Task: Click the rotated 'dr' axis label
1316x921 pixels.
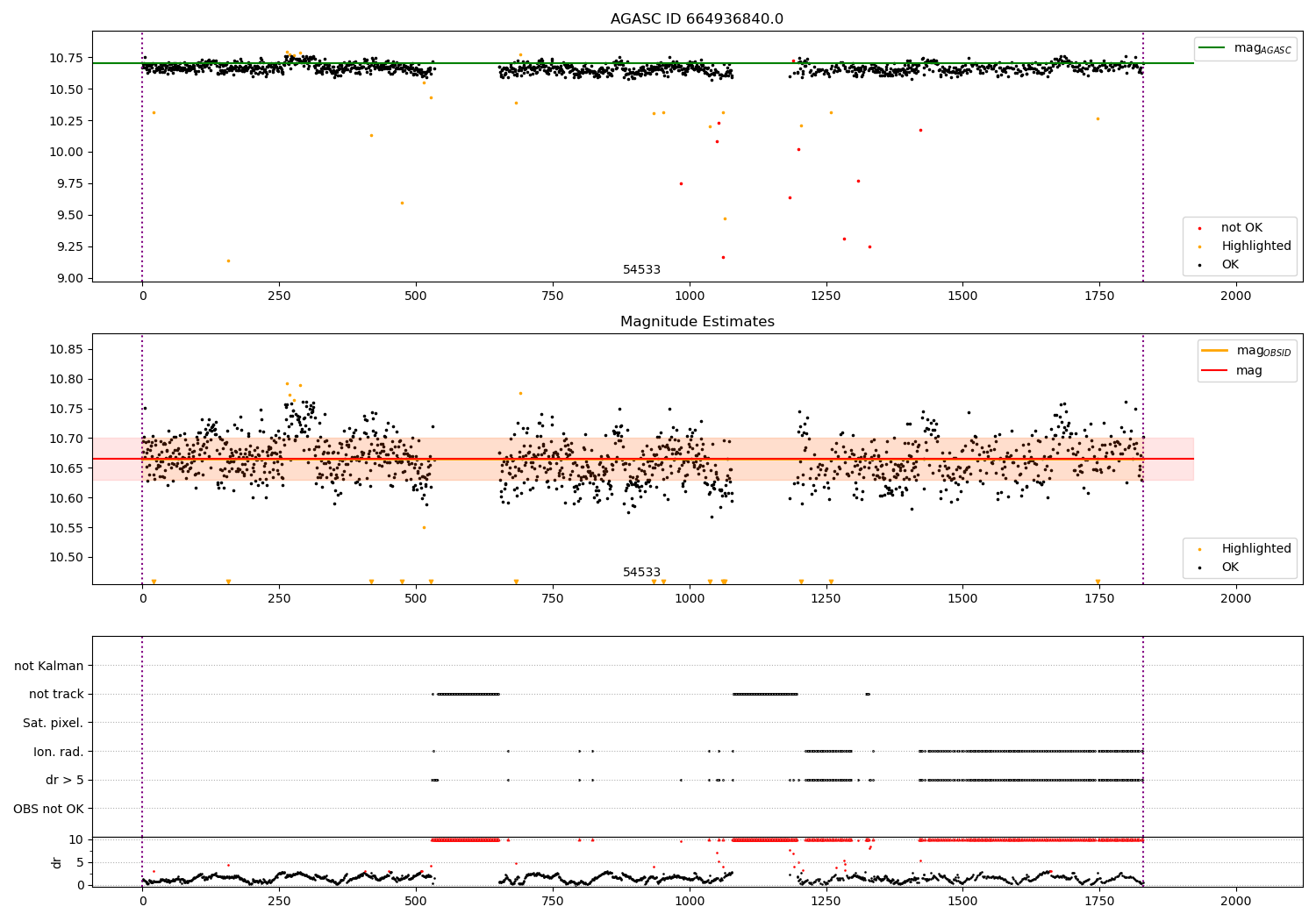Action: [x=57, y=862]
